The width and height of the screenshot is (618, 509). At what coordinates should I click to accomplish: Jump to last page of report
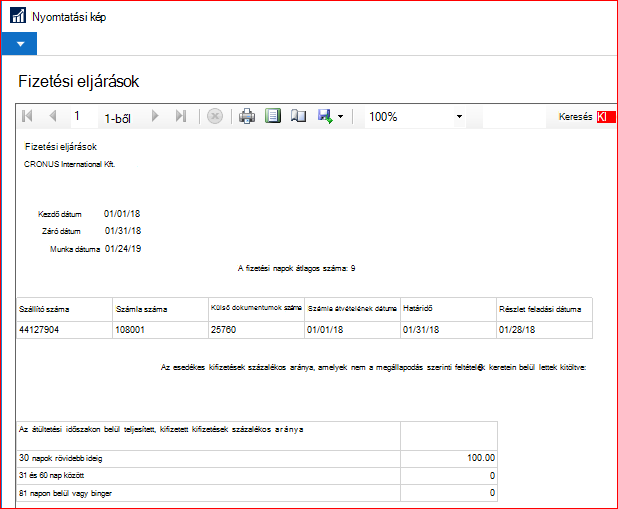point(181,116)
